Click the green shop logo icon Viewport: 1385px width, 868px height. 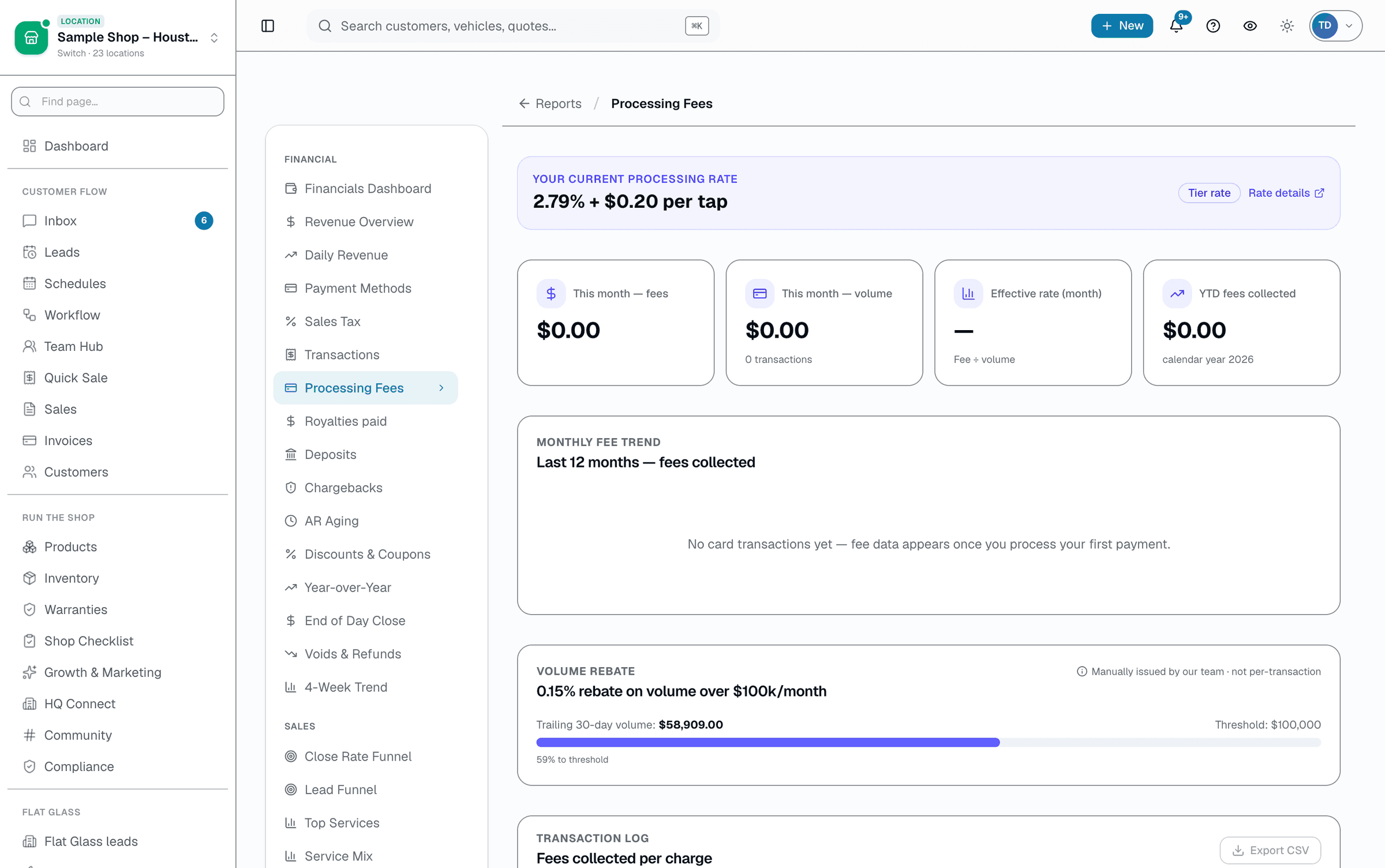click(31, 38)
